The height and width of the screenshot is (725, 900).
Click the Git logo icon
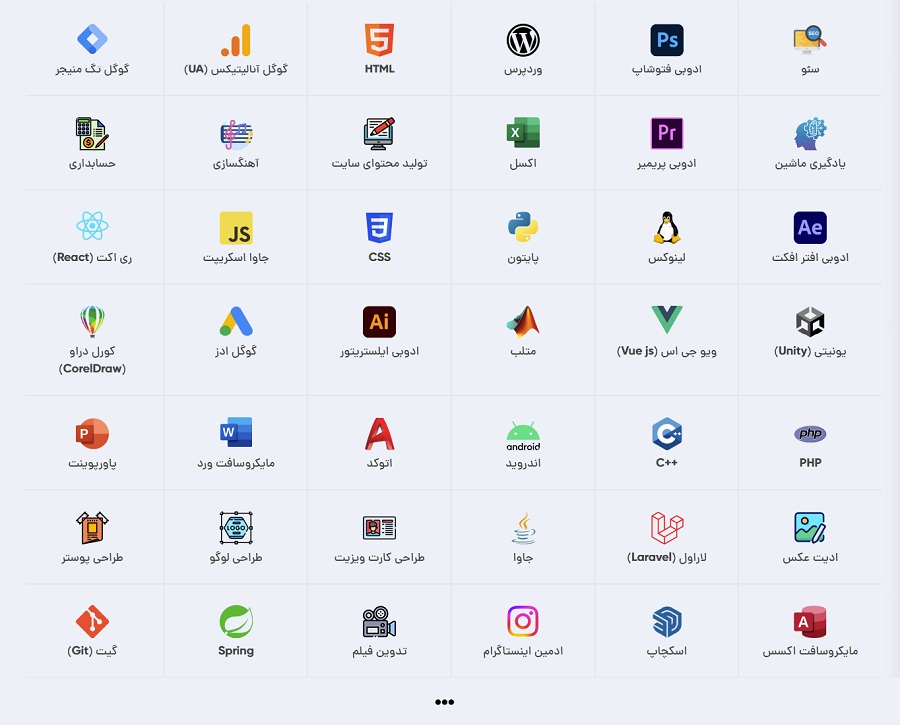tap(92, 621)
